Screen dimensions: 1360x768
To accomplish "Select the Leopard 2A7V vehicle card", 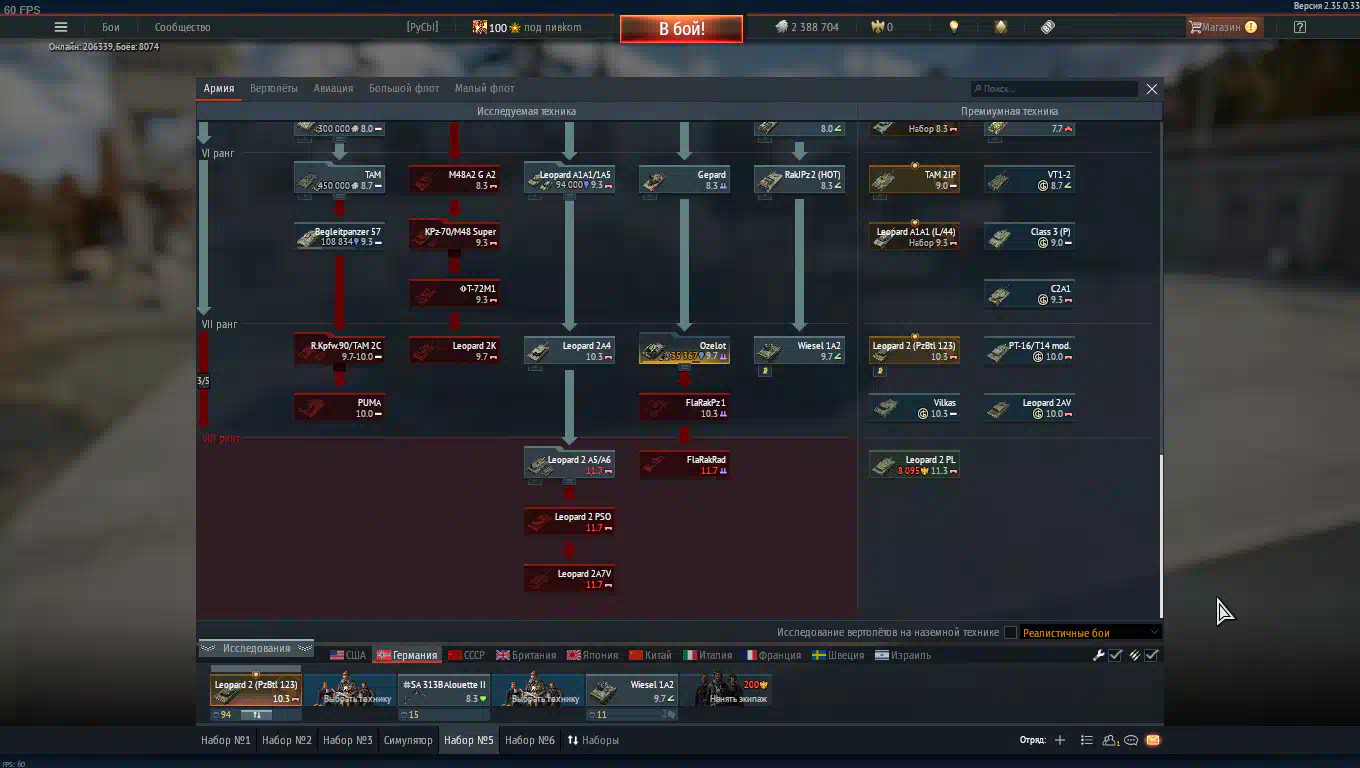I will click(569, 579).
